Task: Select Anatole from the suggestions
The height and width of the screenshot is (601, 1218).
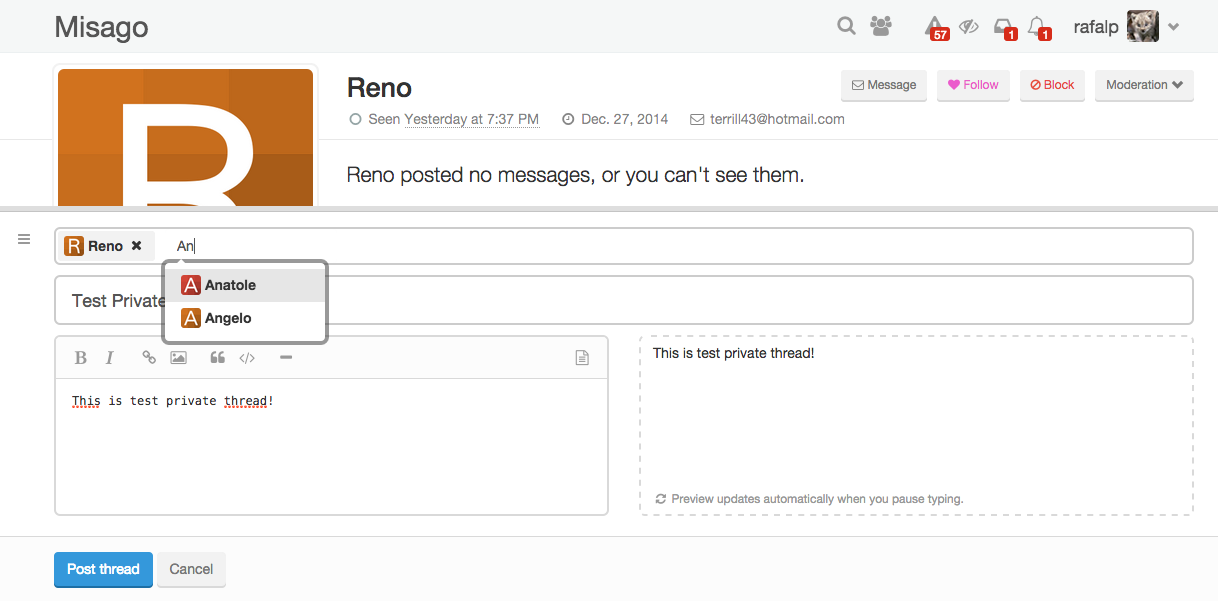Action: click(230, 285)
